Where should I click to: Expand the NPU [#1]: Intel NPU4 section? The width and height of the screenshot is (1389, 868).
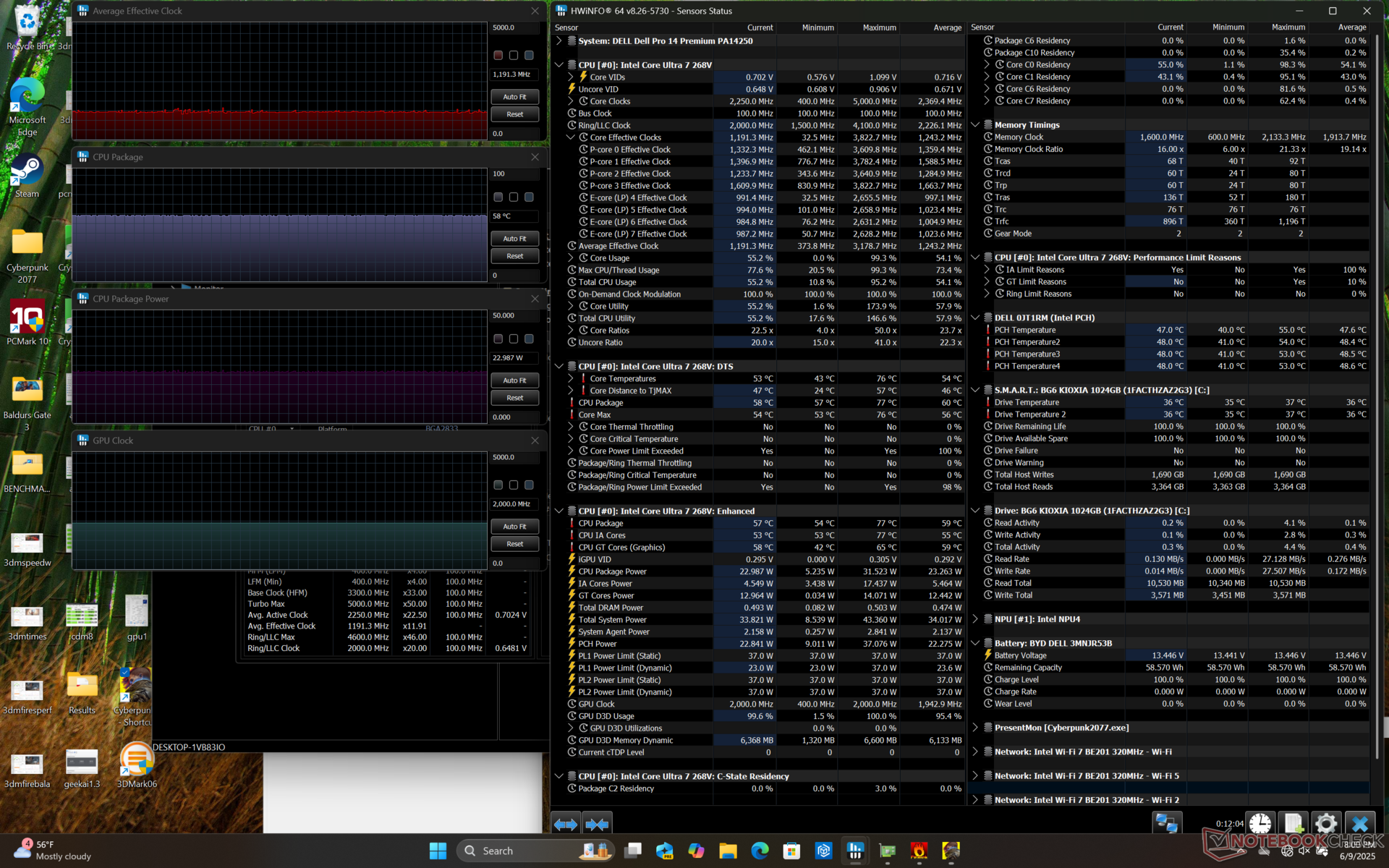(x=975, y=619)
